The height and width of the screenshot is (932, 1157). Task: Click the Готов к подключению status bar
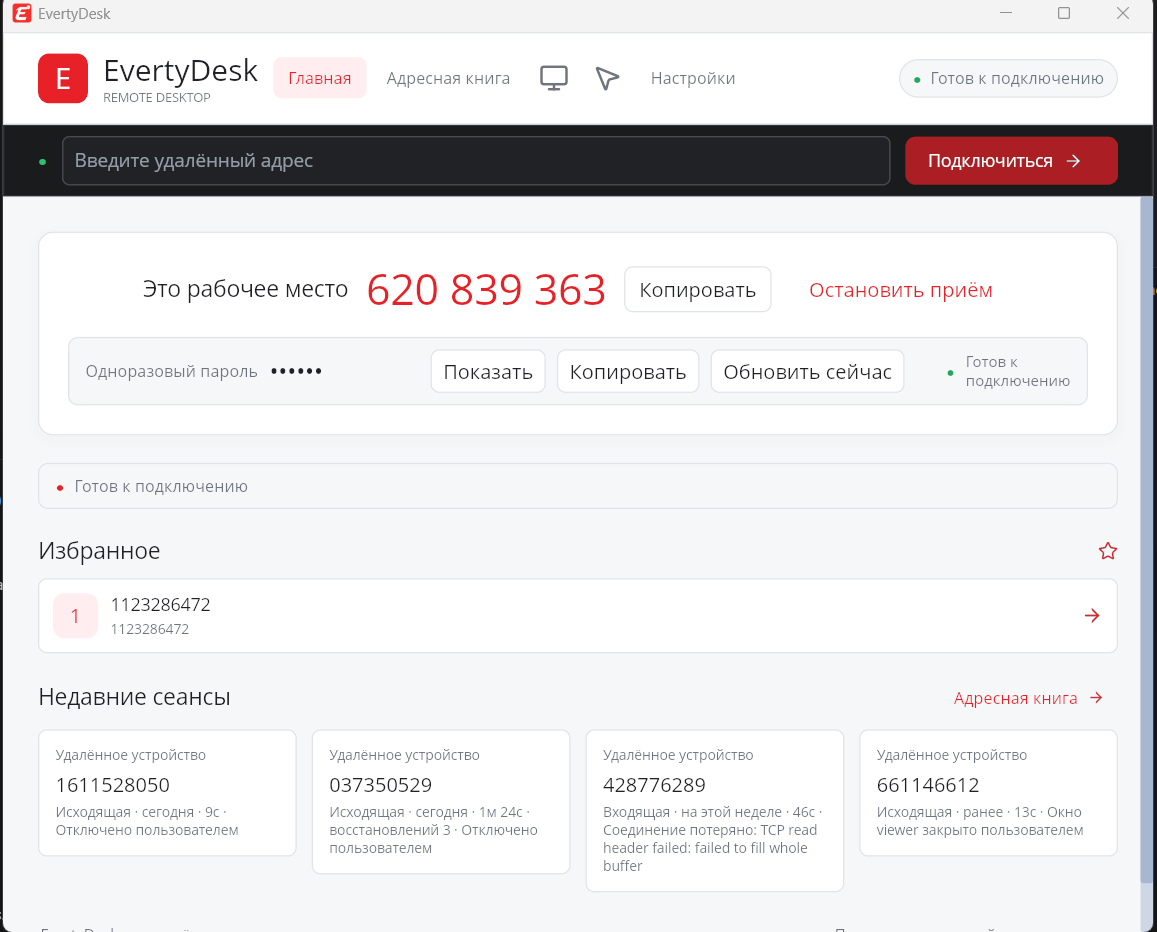578,486
